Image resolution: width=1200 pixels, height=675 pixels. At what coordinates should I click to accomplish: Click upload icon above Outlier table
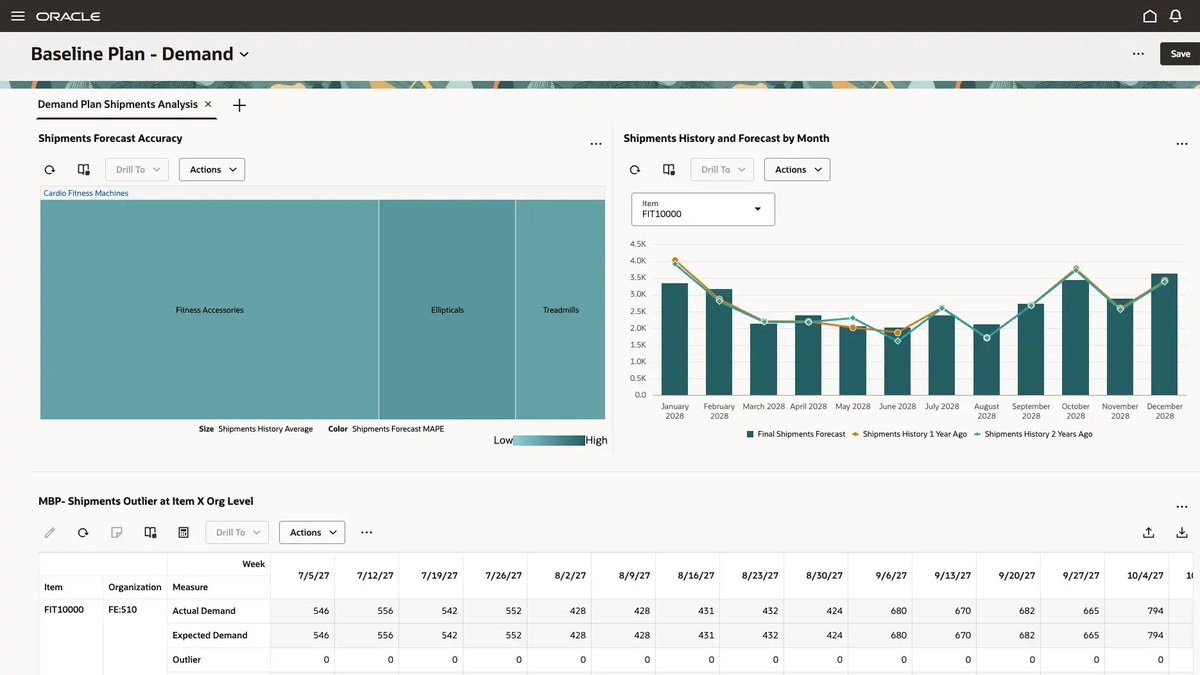pyautogui.click(x=1149, y=533)
